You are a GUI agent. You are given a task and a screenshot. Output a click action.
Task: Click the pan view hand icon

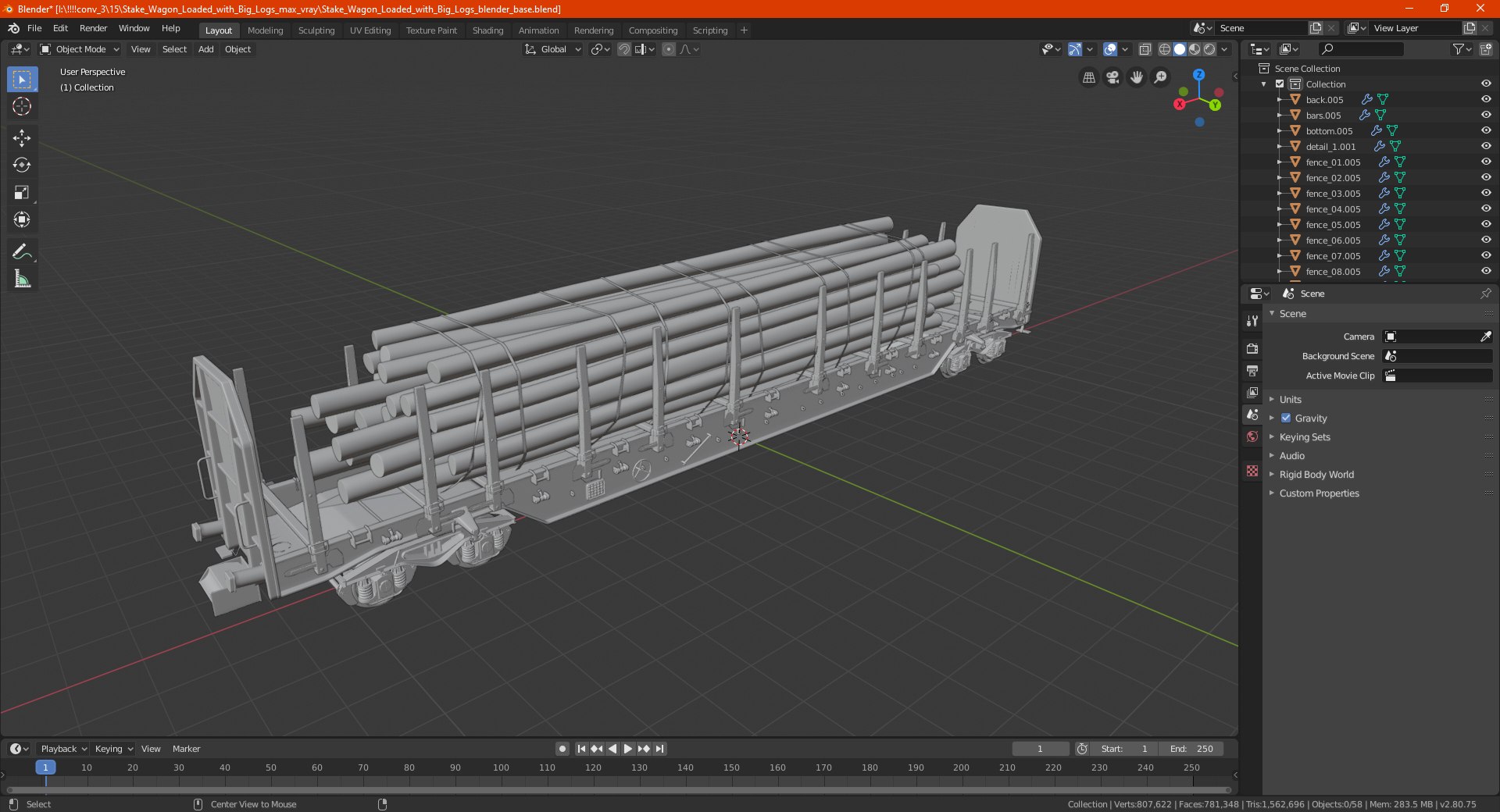[x=1137, y=77]
